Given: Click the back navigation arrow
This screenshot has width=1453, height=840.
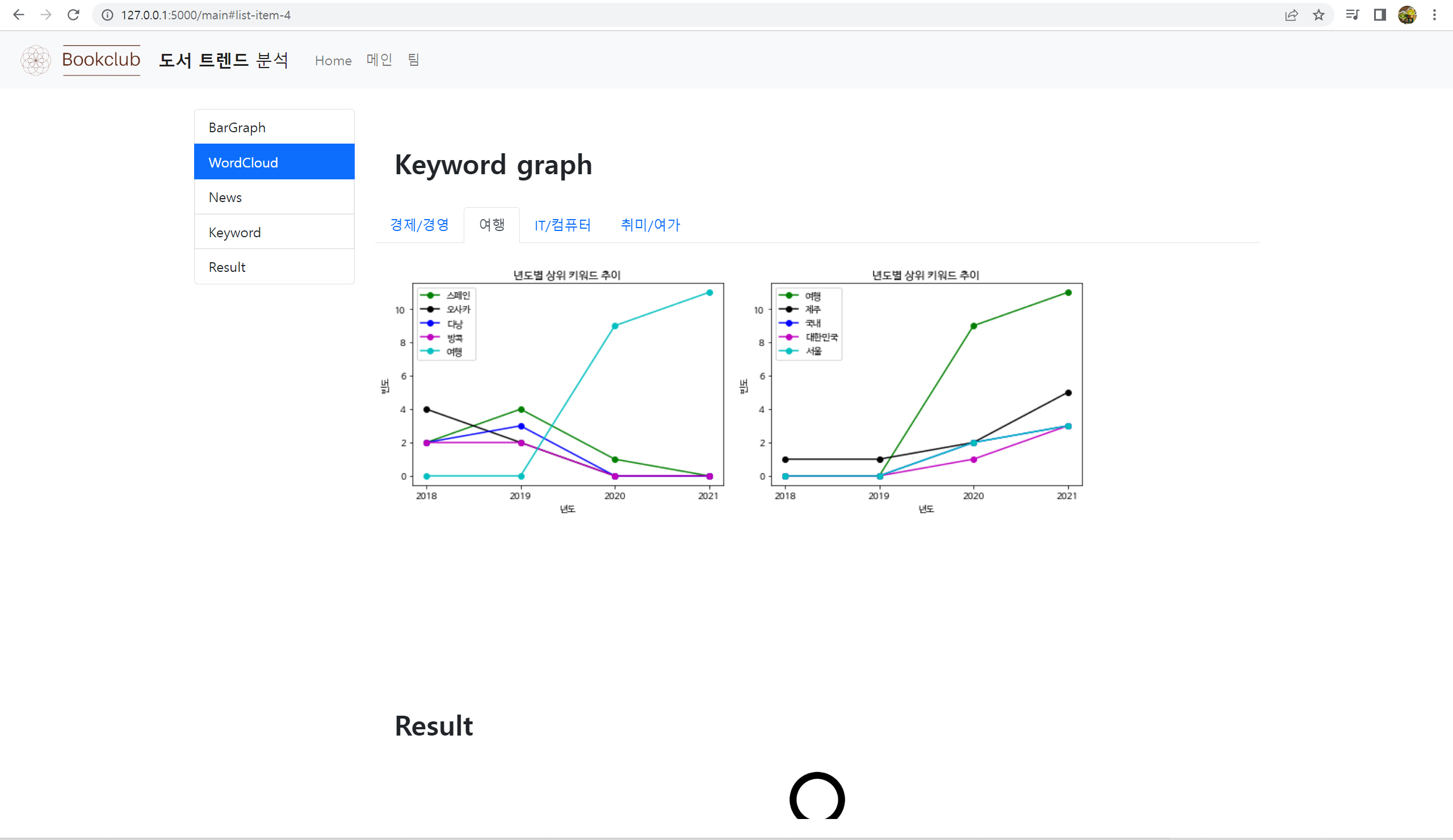Looking at the screenshot, I should tap(19, 15).
